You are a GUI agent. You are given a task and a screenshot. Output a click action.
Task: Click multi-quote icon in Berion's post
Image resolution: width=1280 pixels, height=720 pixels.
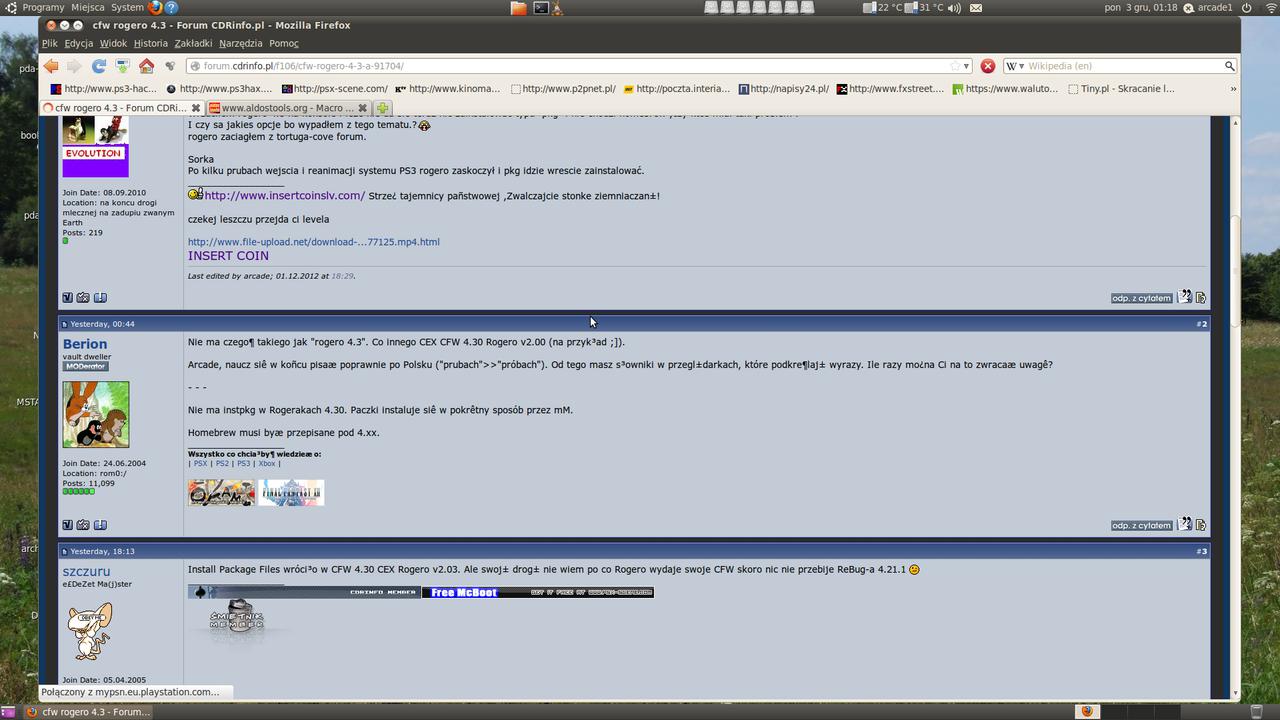[x=1185, y=524]
